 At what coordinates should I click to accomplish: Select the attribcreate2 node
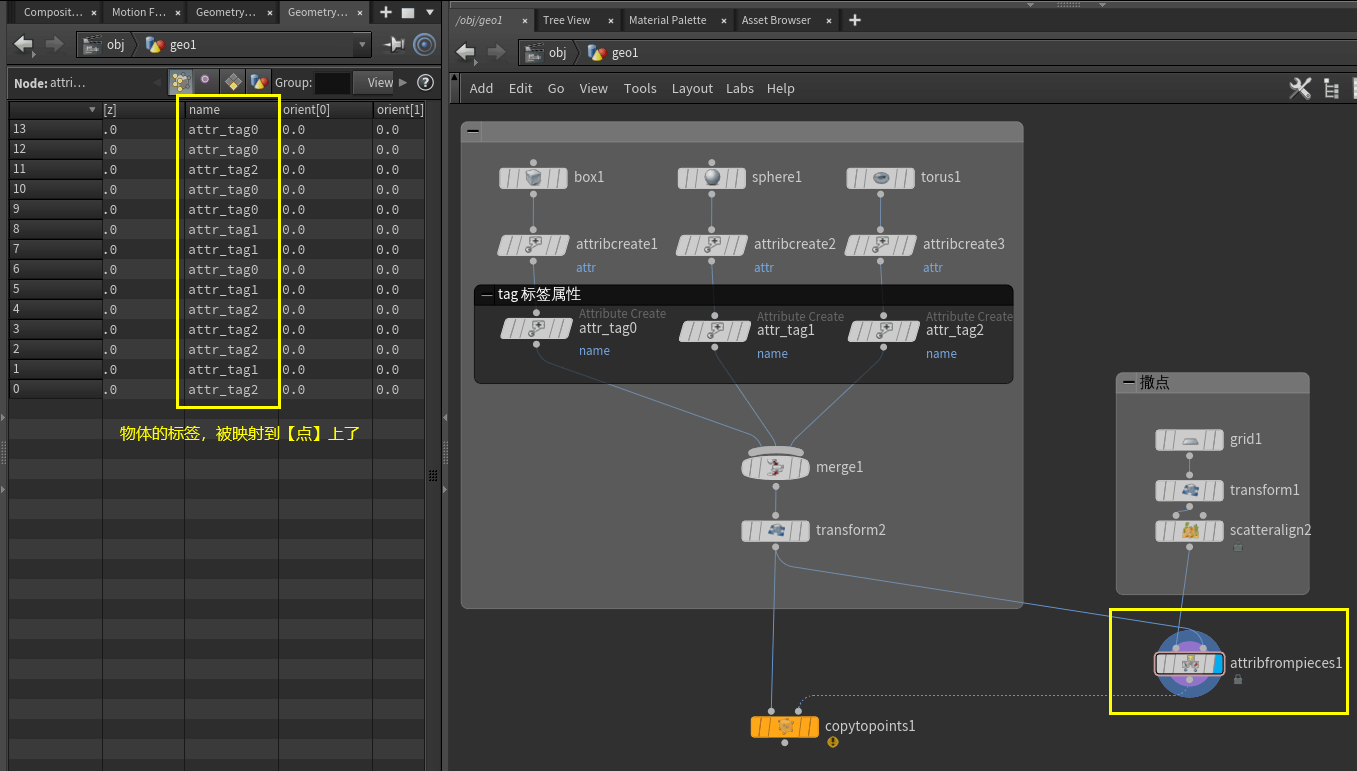coord(711,245)
